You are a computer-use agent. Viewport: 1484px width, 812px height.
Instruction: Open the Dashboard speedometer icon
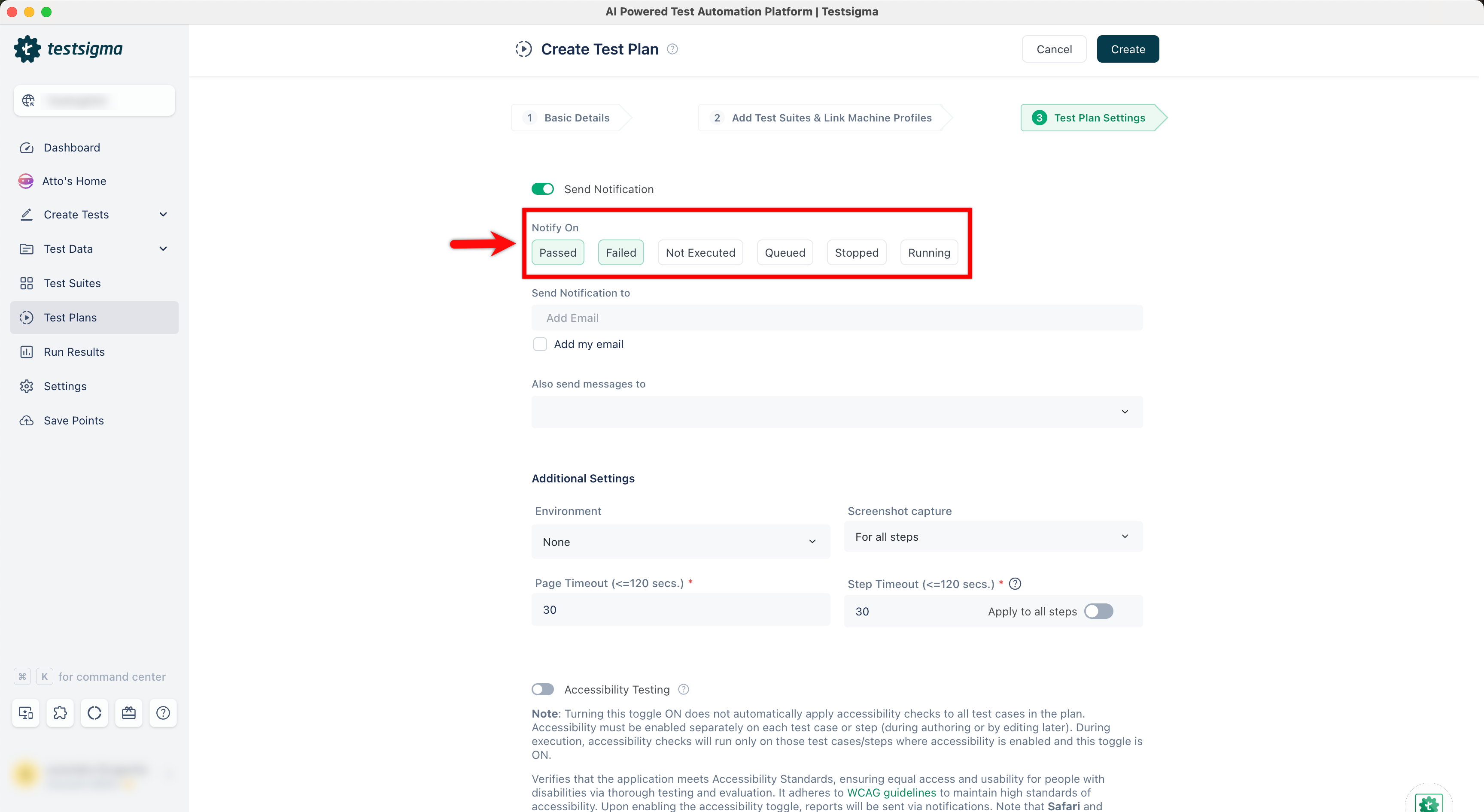[27, 148]
